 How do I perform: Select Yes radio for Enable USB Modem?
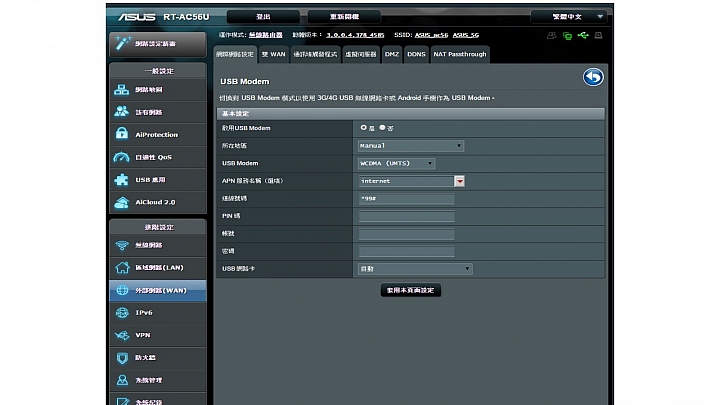point(364,128)
